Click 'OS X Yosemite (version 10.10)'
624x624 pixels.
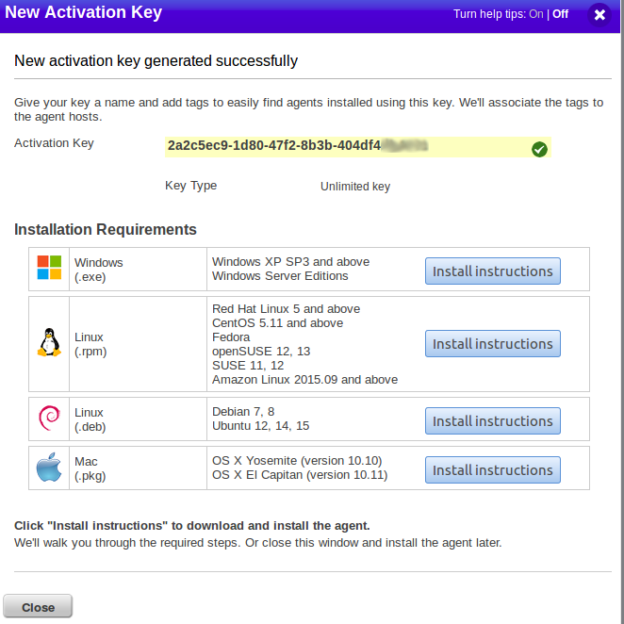point(297,460)
